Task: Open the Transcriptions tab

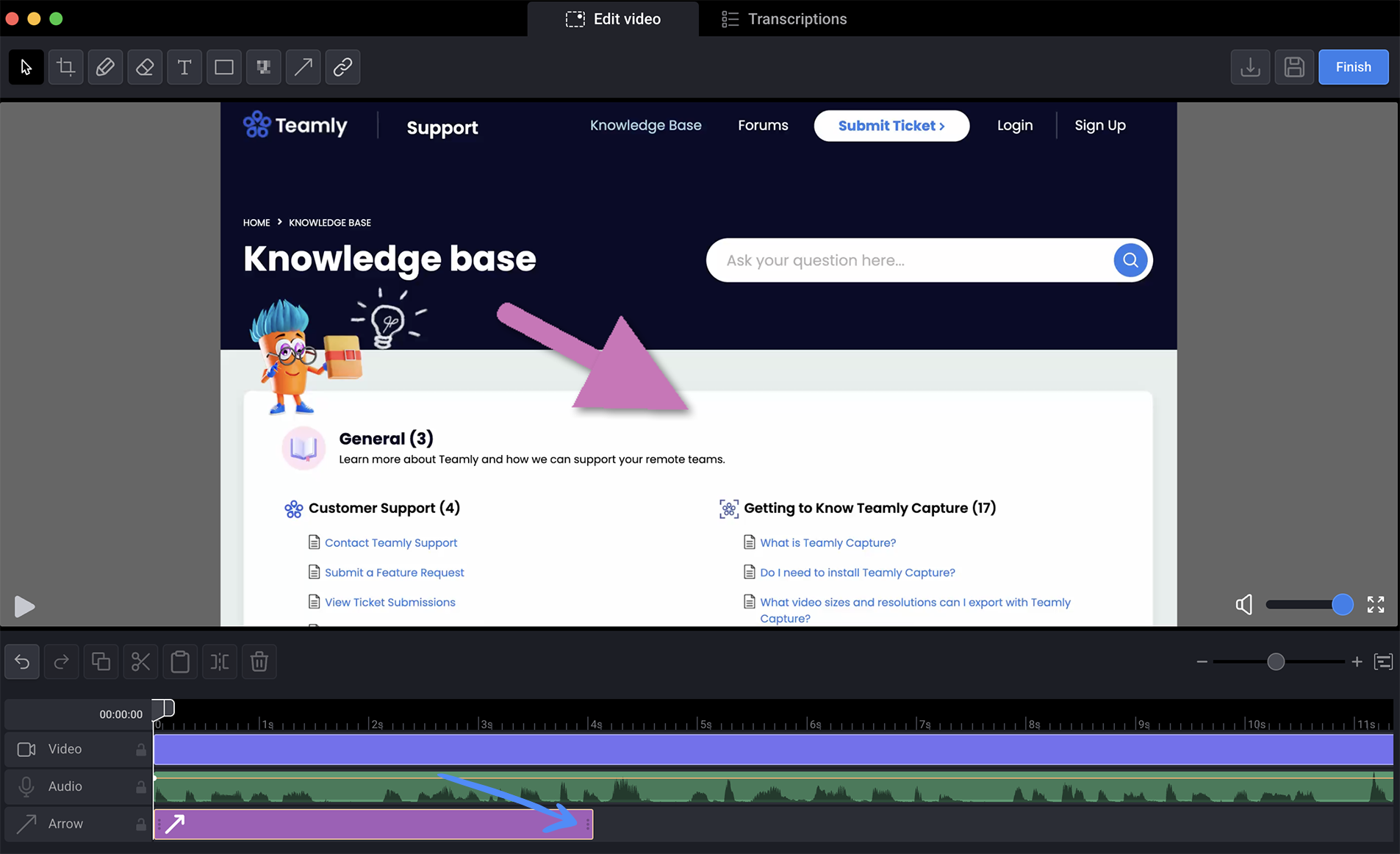Action: coord(784,19)
